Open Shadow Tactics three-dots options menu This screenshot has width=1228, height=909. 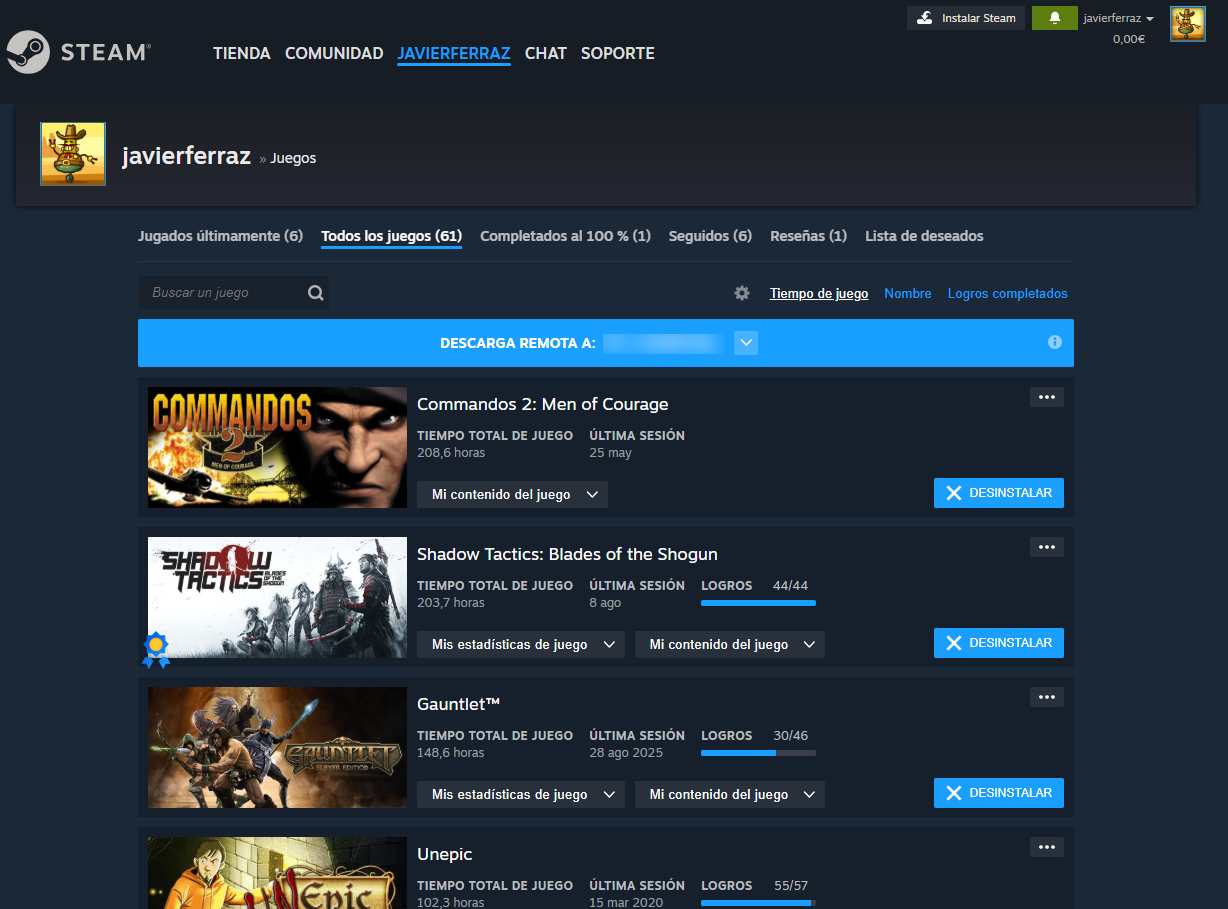coord(1047,547)
